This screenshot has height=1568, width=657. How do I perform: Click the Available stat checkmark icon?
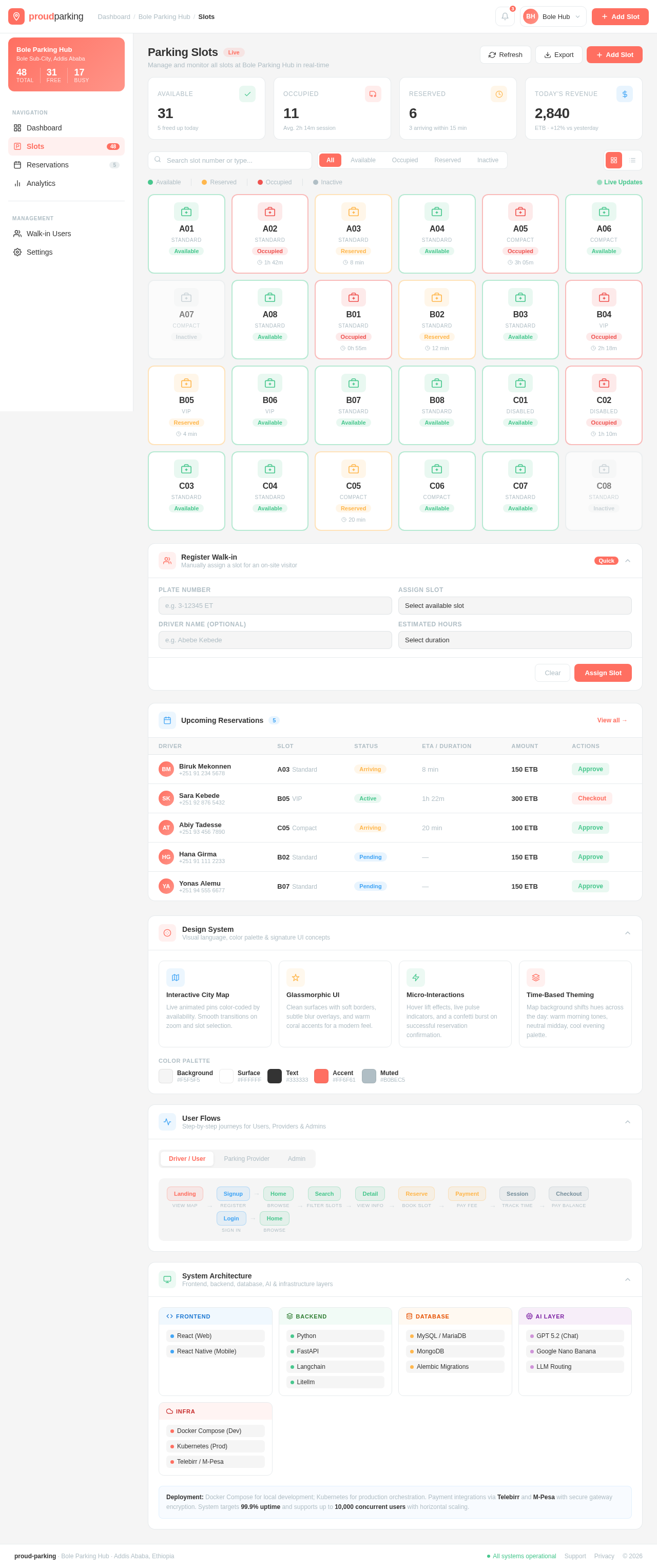click(x=247, y=94)
